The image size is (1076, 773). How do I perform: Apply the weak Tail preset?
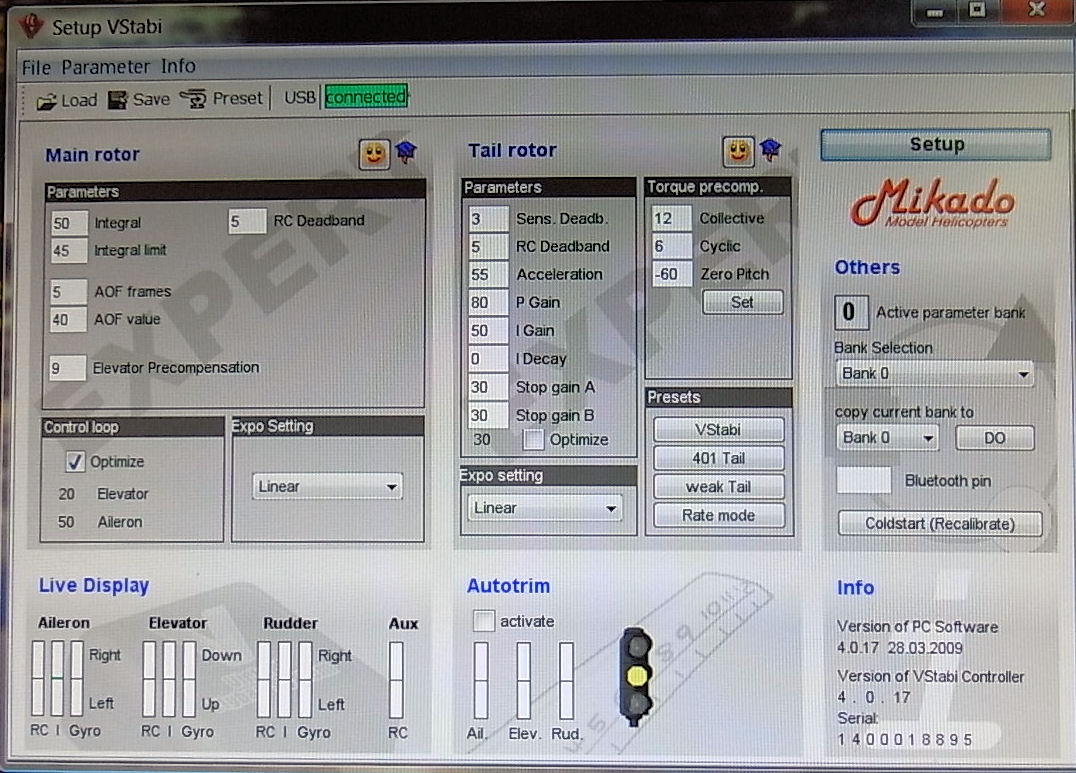click(718, 487)
